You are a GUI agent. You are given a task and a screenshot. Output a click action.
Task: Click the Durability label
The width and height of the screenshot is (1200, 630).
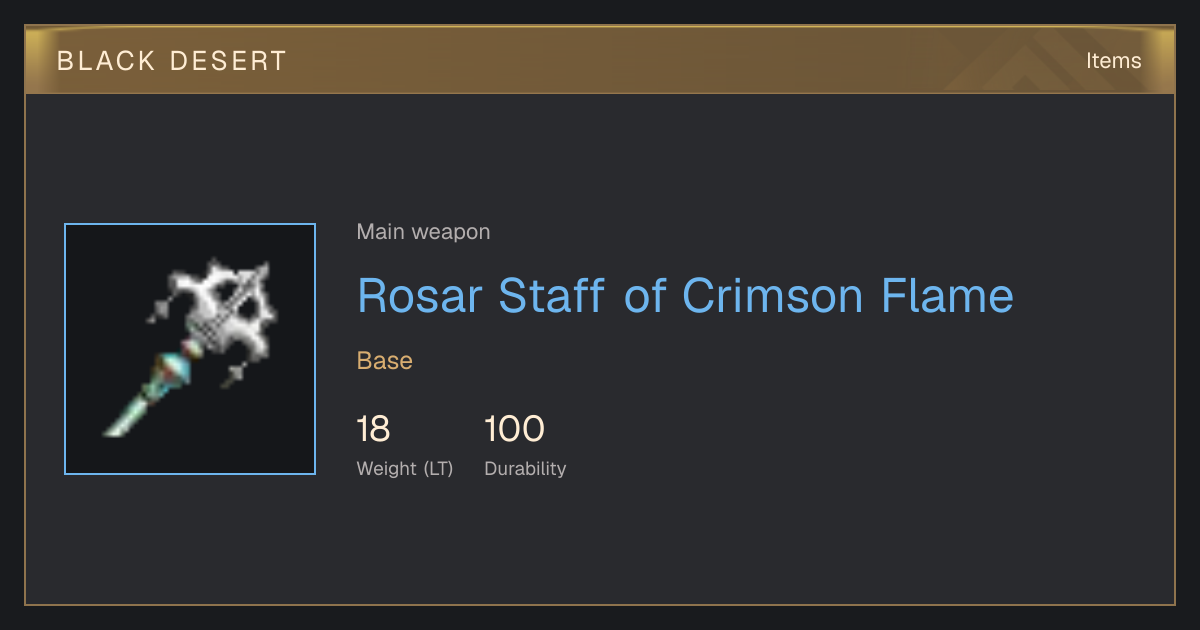click(x=525, y=469)
